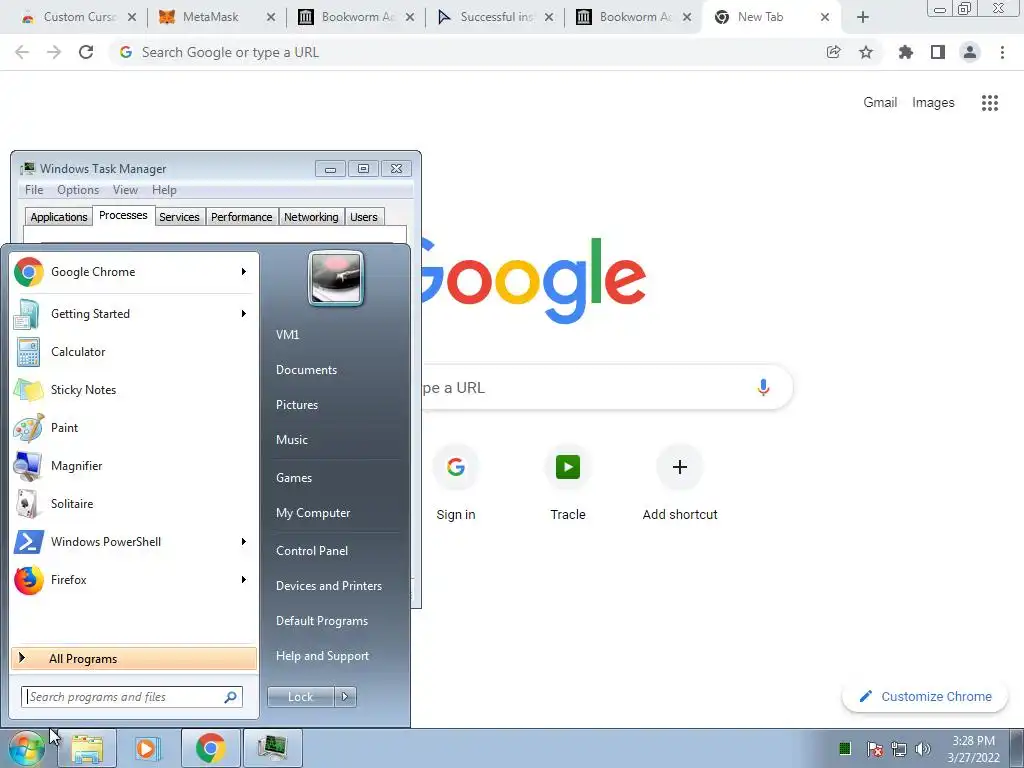1024x768 pixels.
Task: Switch to Successful install browser tab
Action: click(495, 18)
